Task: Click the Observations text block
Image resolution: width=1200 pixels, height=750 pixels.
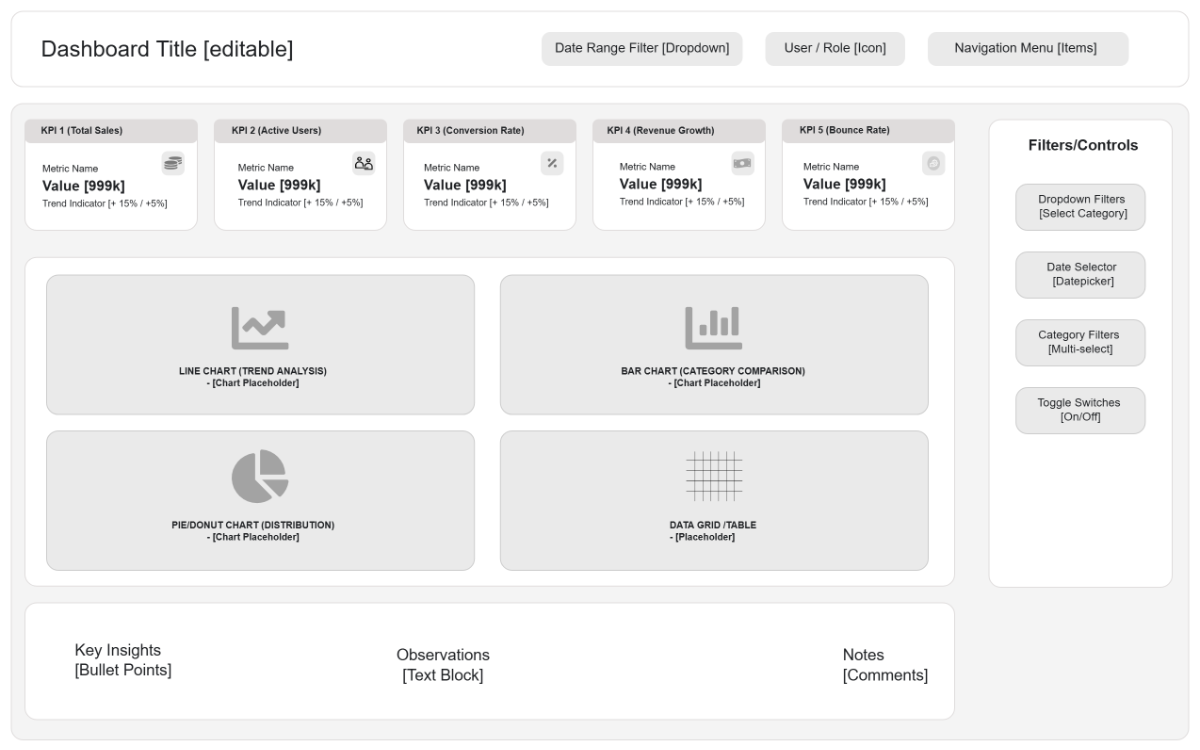Action: coord(443,659)
